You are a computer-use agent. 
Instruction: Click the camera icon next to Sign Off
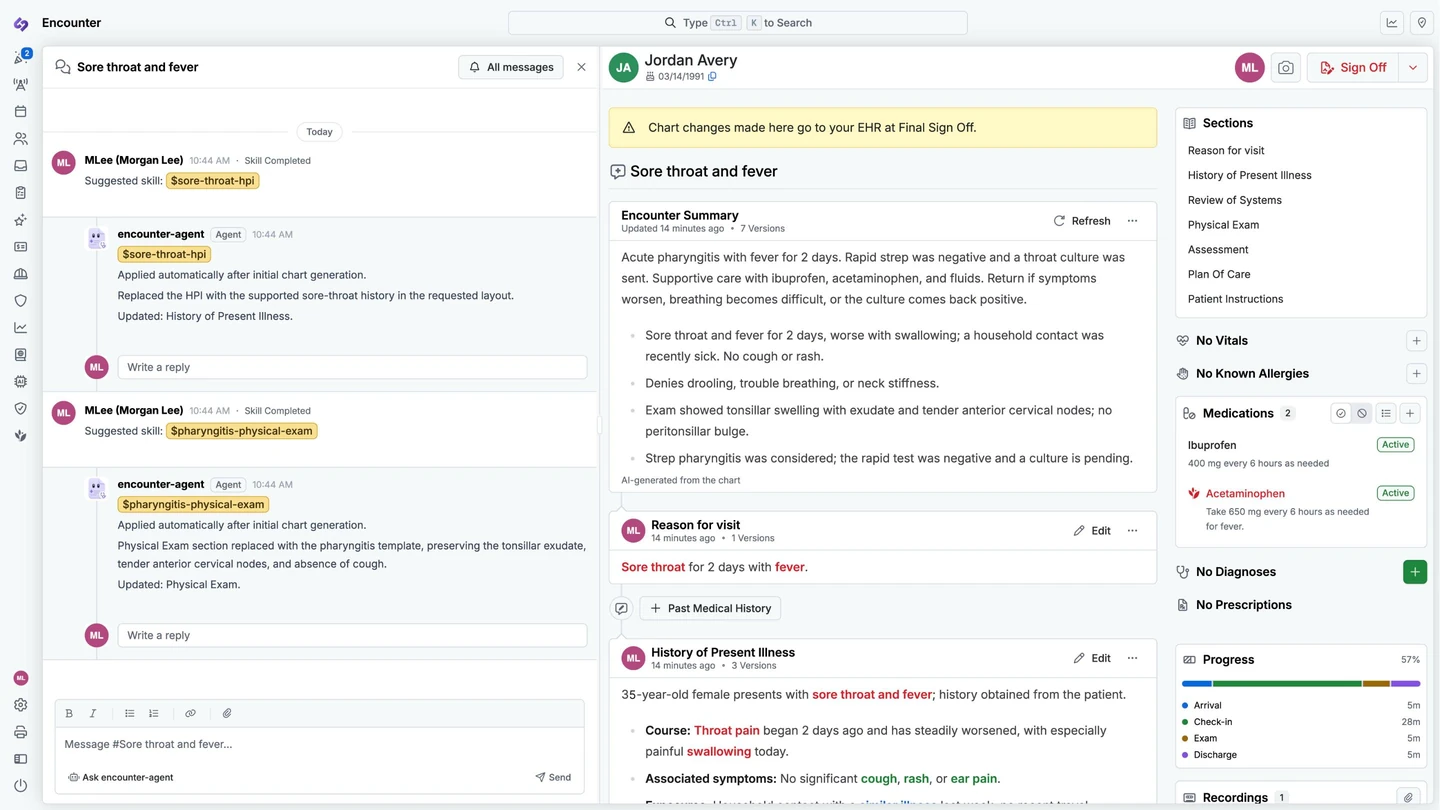(x=1286, y=67)
